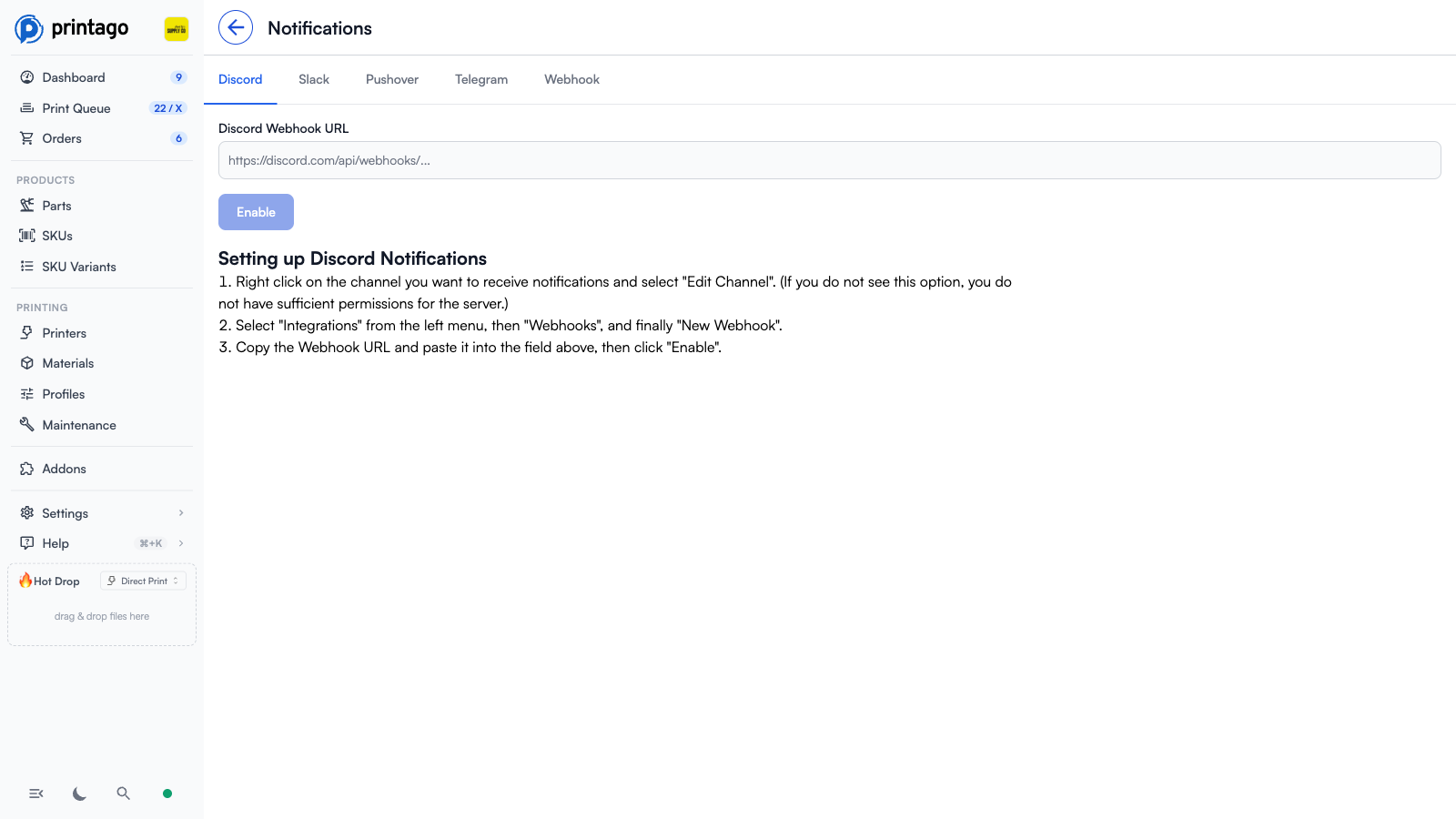Open the Direct Print dropdown
The height and width of the screenshot is (819, 1456).
143,581
